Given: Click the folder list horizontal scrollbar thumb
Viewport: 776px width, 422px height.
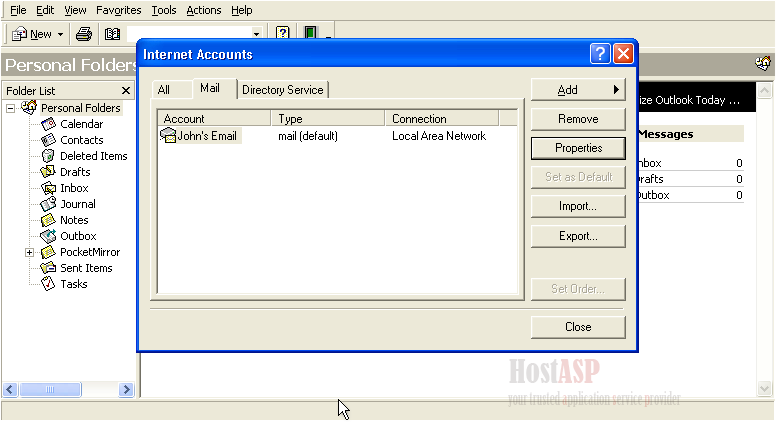Looking at the screenshot, I should click(50, 389).
